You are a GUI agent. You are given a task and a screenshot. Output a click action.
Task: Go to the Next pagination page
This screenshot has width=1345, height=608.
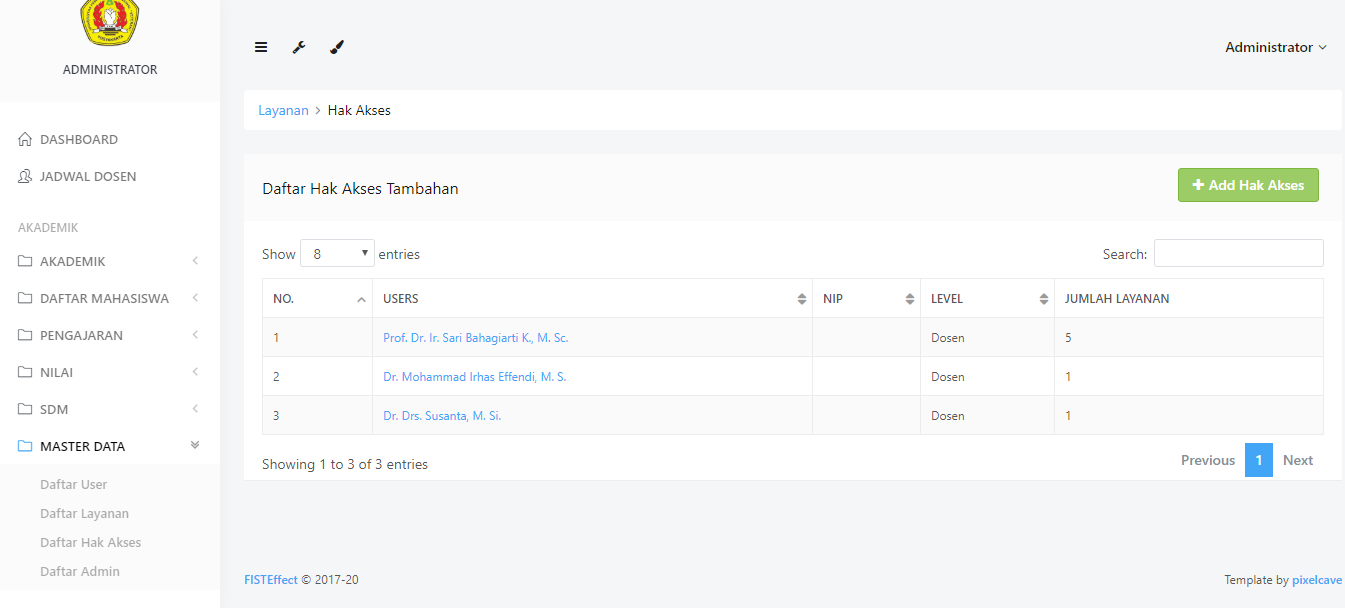1297,461
